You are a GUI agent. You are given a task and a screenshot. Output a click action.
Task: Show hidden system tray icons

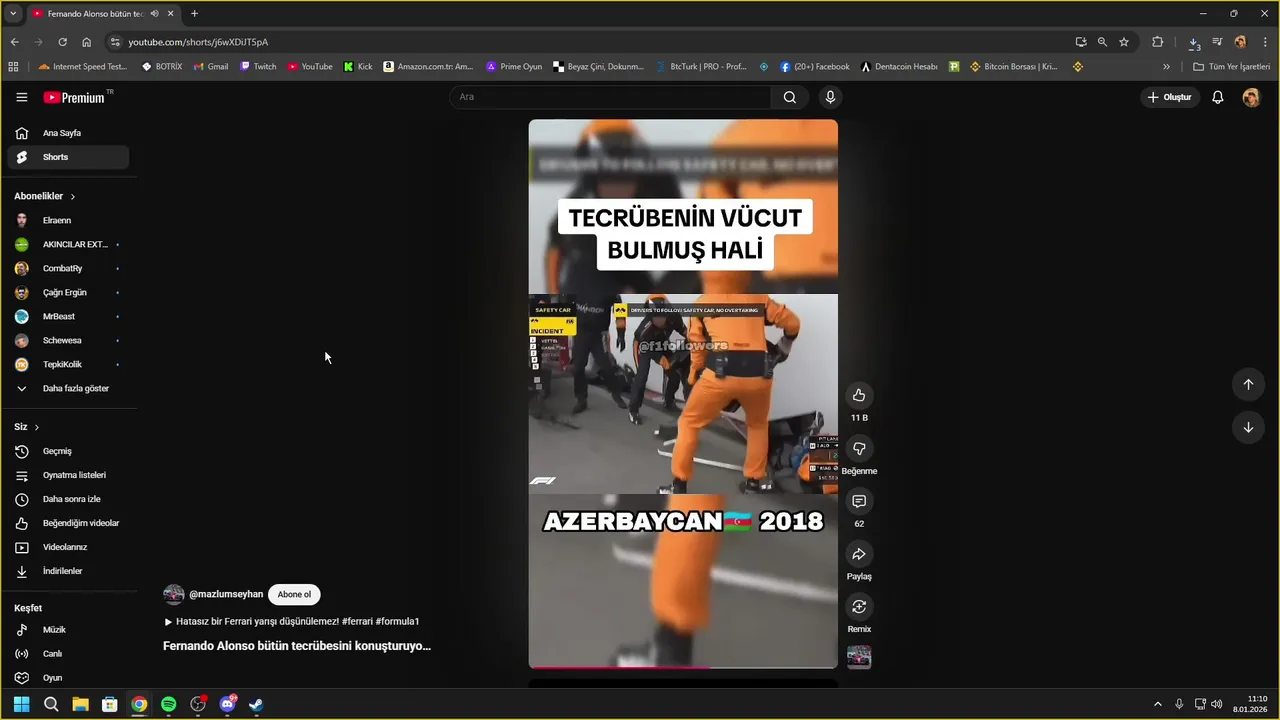coord(1158,704)
